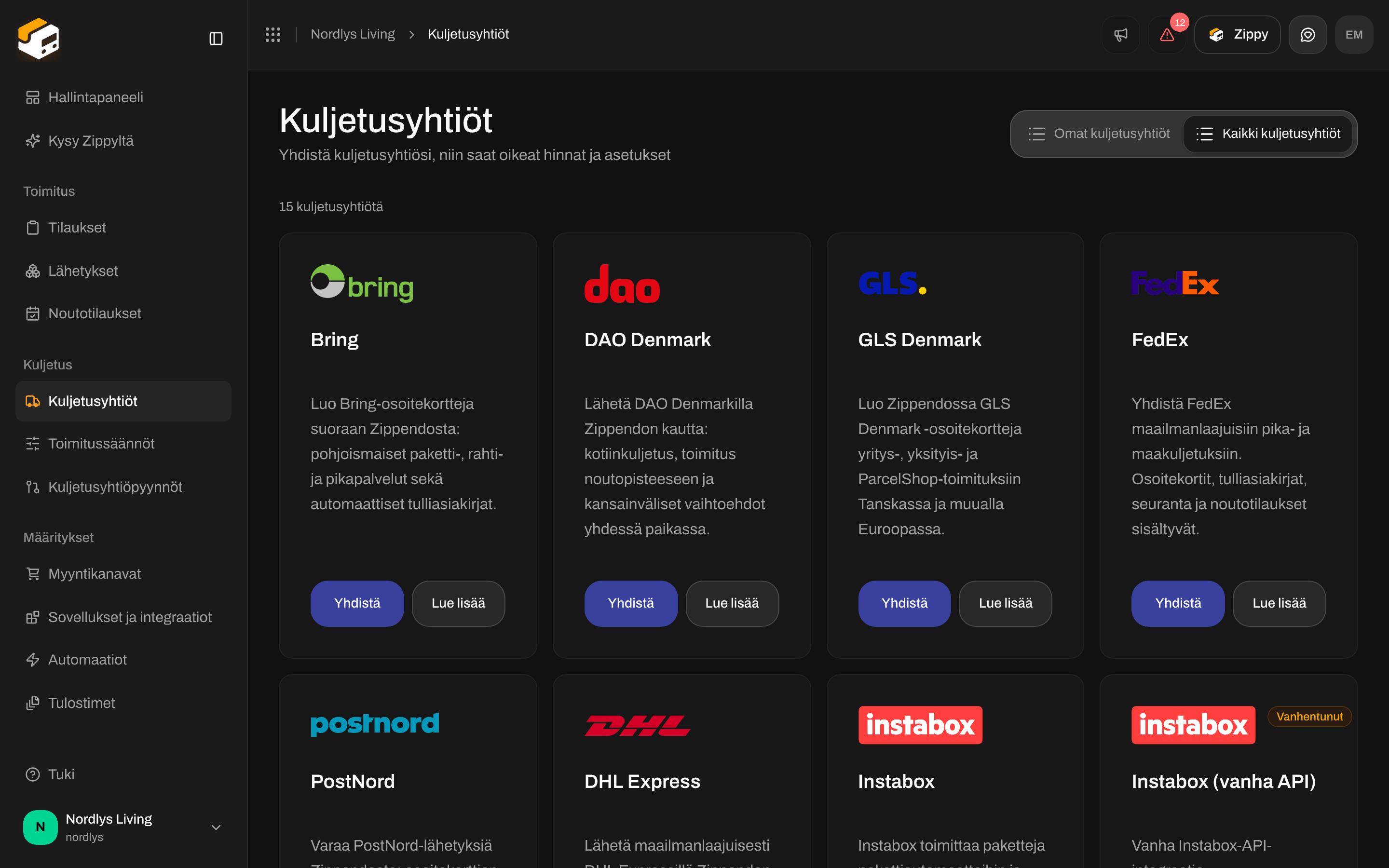The width and height of the screenshot is (1389, 868).
Task: Open the Zippy assistant button
Action: pos(1237,34)
